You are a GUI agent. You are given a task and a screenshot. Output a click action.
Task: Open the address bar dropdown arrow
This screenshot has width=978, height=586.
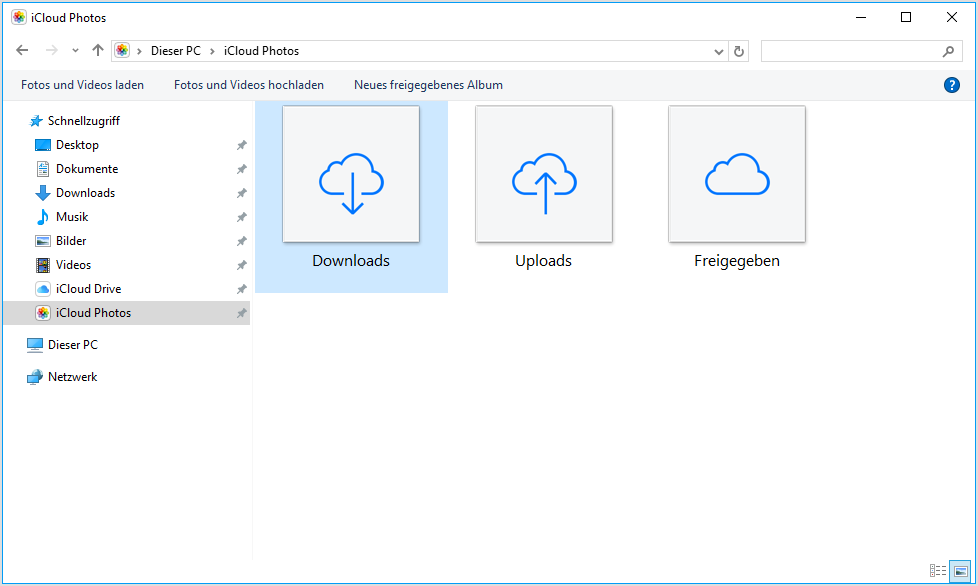(x=717, y=50)
